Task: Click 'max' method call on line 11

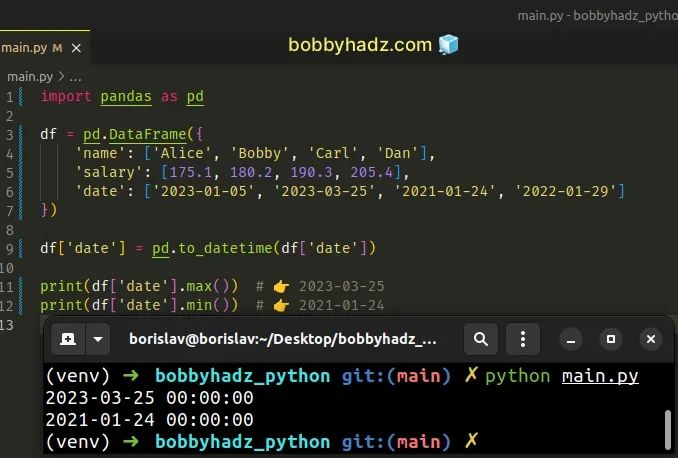Action: click(x=199, y=286)
